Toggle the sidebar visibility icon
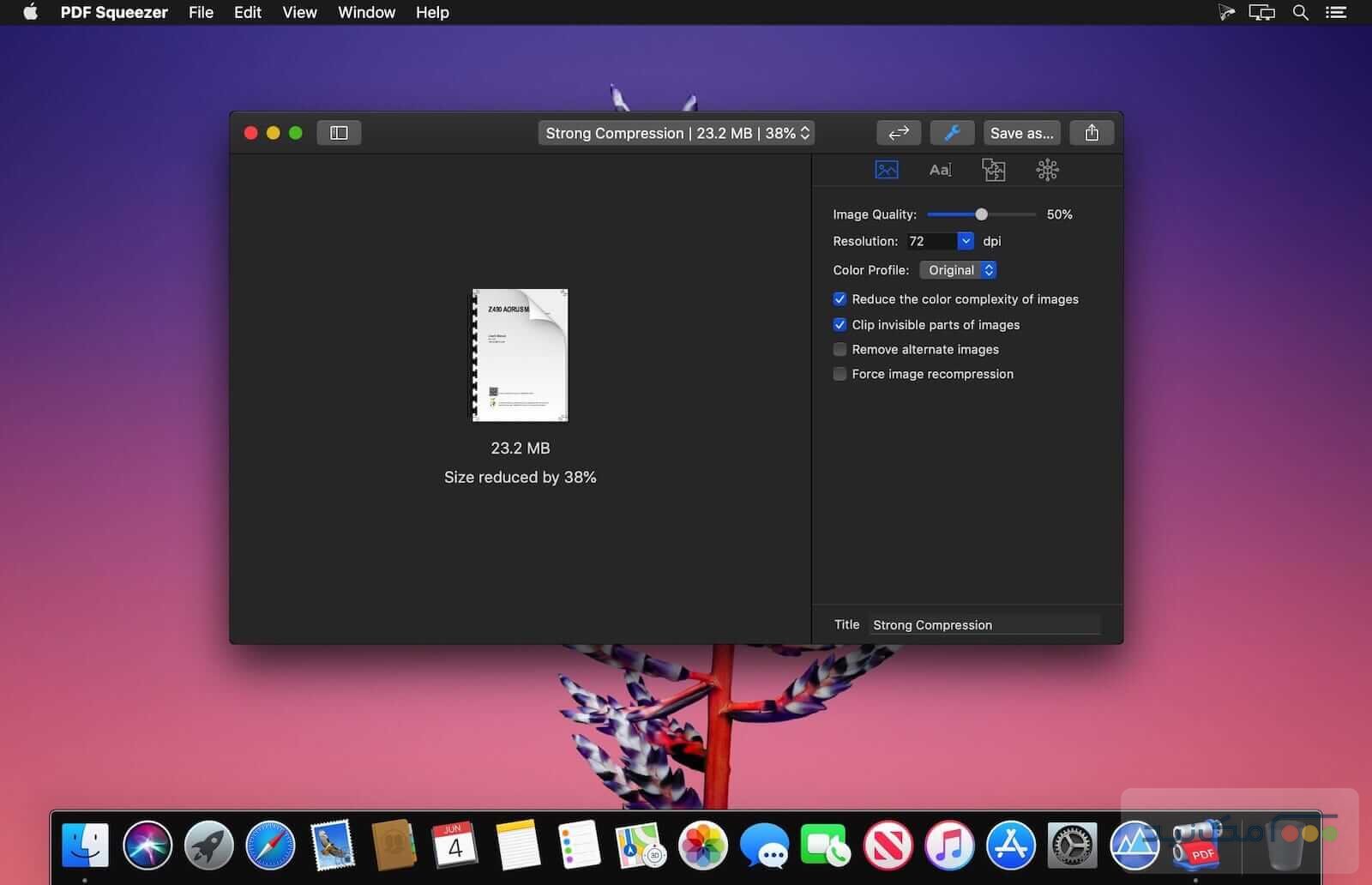 [x=338, y=132]
